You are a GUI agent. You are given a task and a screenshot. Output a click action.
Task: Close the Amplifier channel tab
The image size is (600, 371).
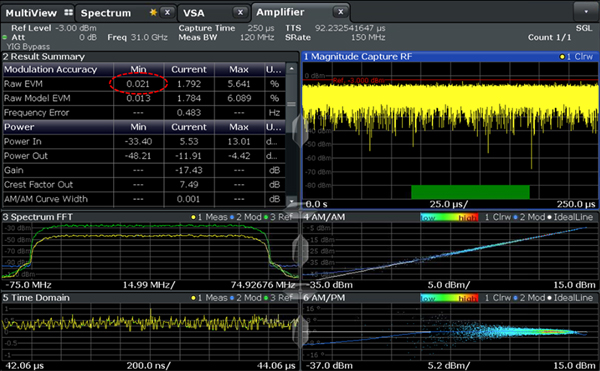click(x=340, y=12)
